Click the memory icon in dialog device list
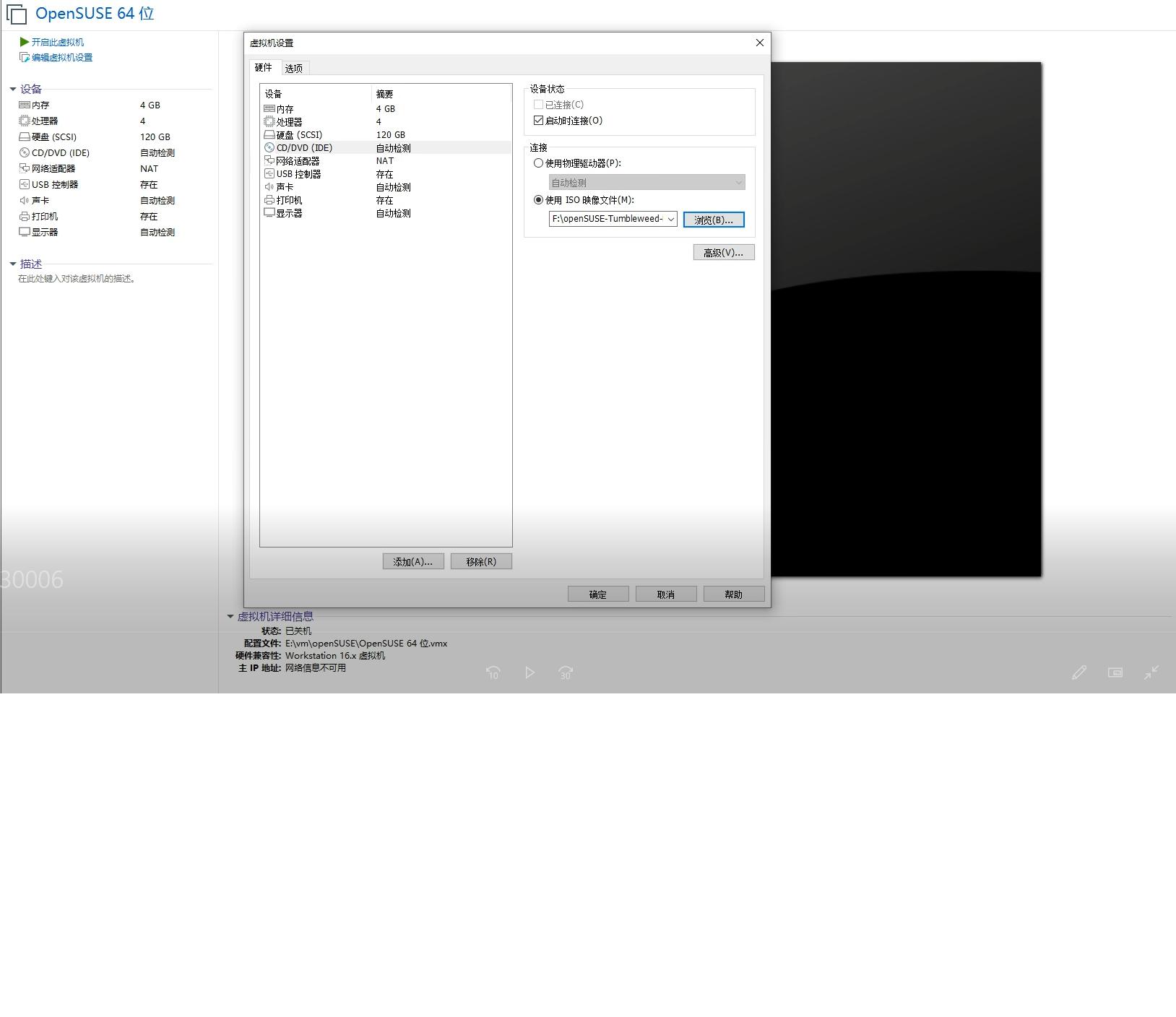 [269, 108]
